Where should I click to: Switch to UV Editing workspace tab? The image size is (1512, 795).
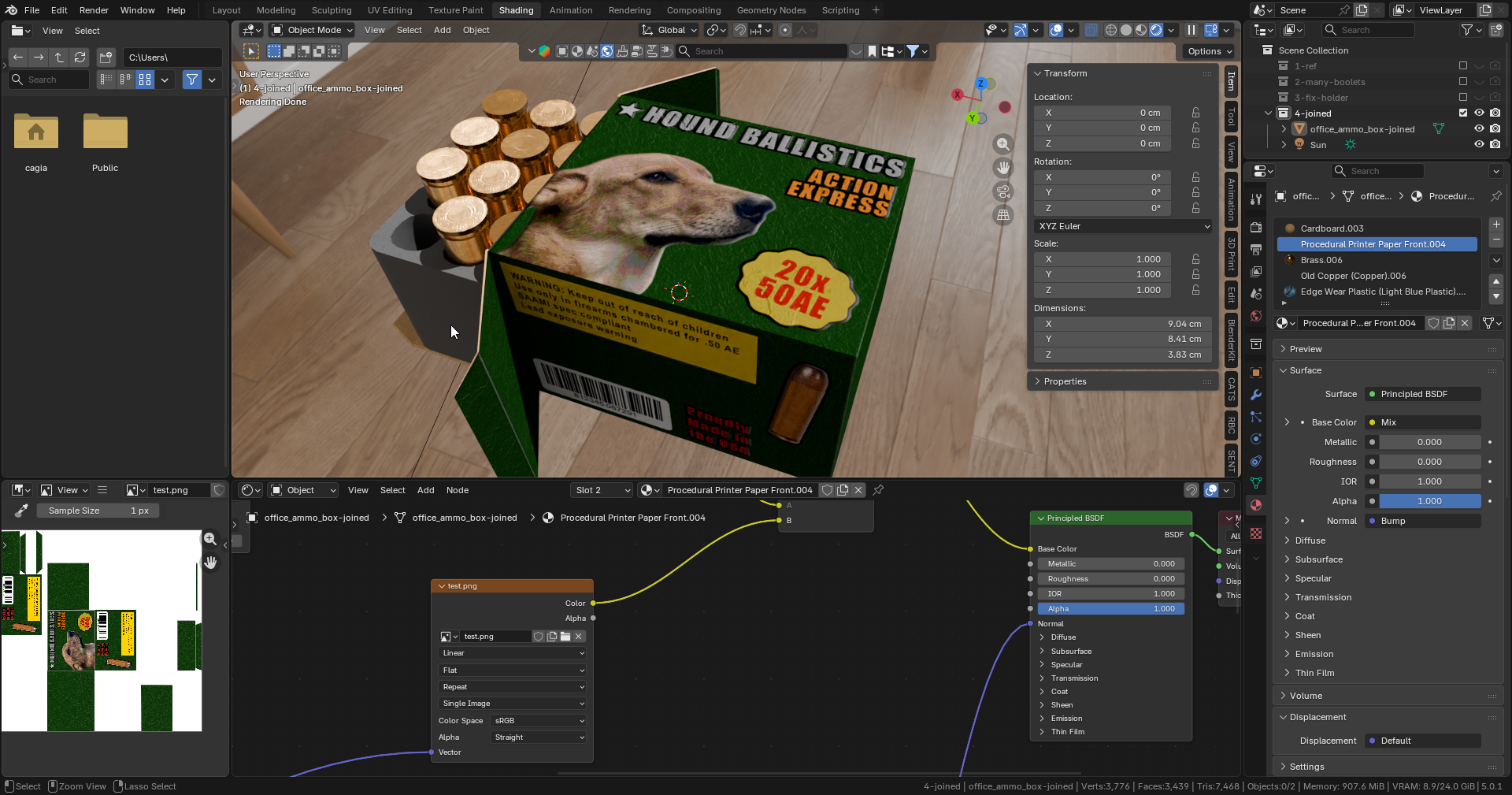point(390,10)
